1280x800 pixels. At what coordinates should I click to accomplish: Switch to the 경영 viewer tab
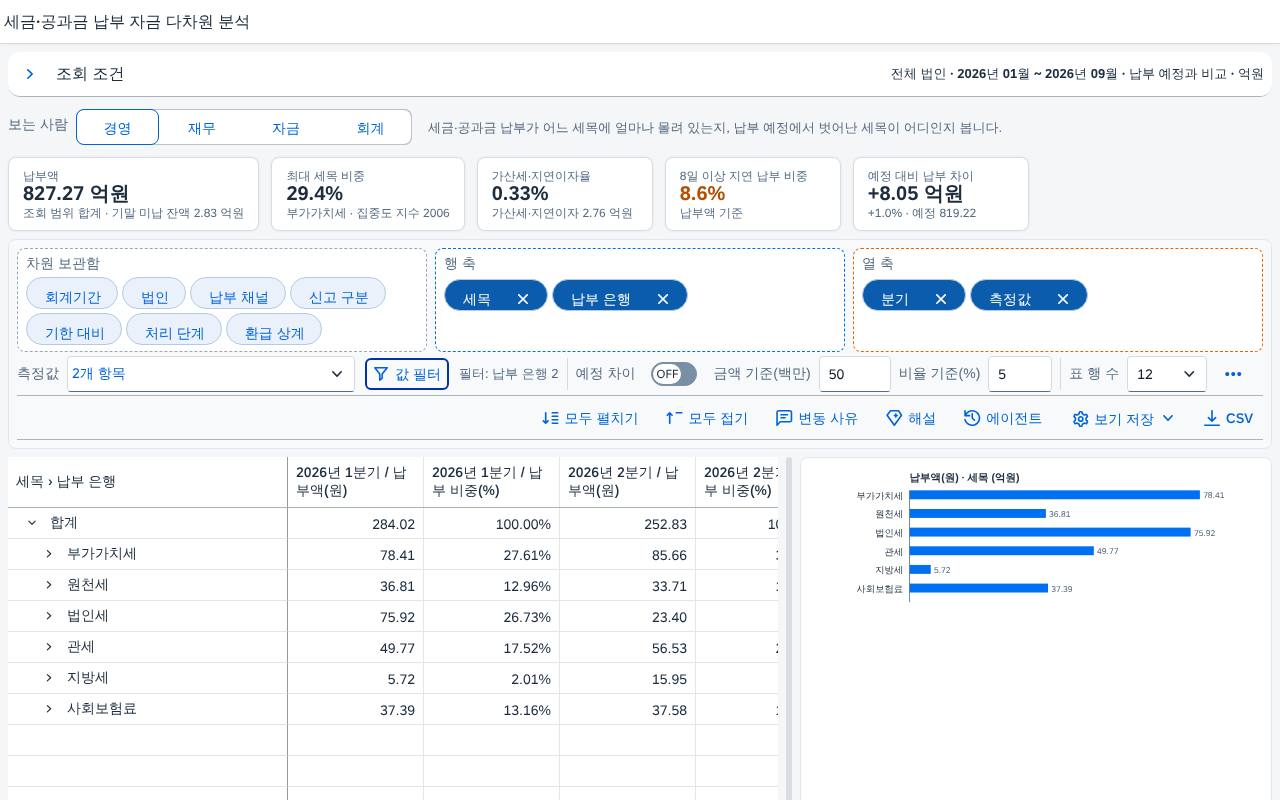118,127
